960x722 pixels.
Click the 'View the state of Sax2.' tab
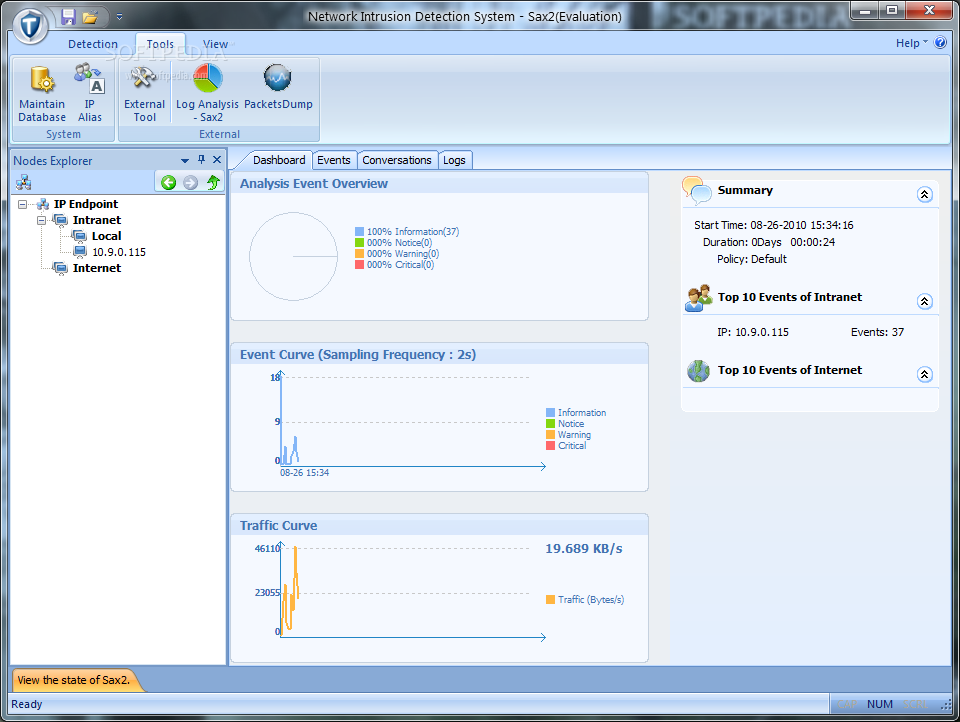point(73,680)
